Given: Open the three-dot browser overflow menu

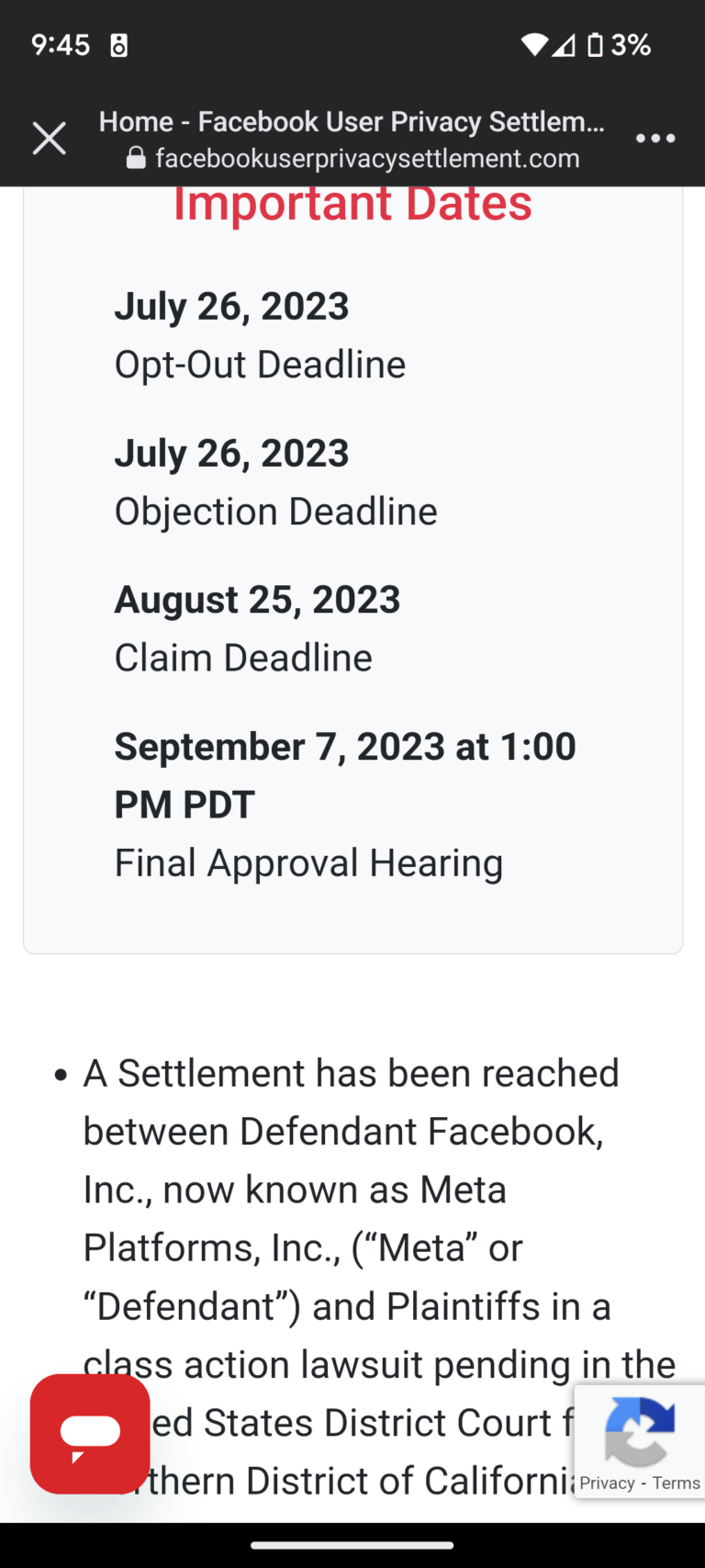Looking at the screenshot, I should pos(655,138).
